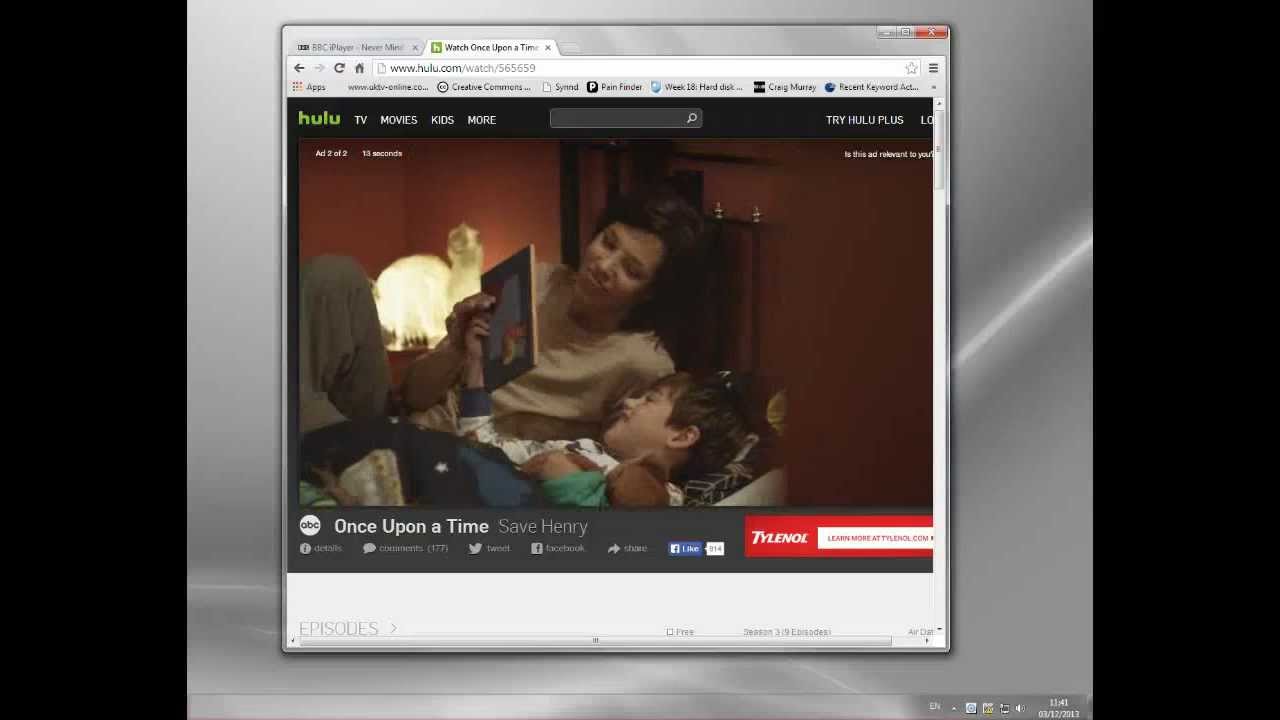Open the Synnd bookmark
1280x720 pixels.
[560, 87]
